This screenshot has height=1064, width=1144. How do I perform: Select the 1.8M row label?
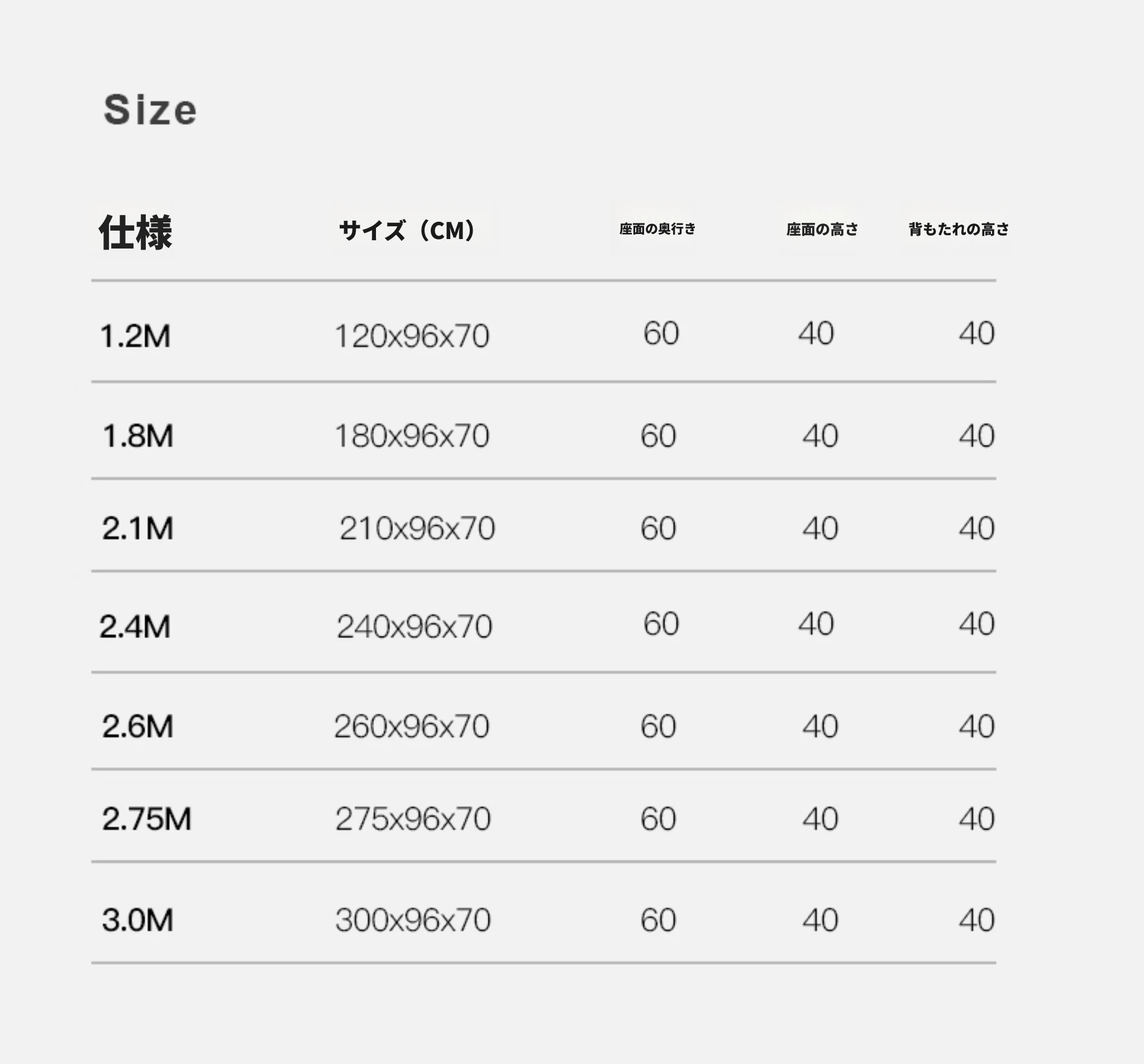(137, 436)
